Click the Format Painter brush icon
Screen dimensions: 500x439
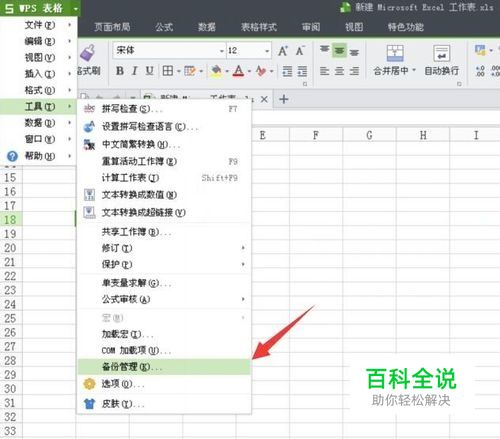click(x=87, y=53)
